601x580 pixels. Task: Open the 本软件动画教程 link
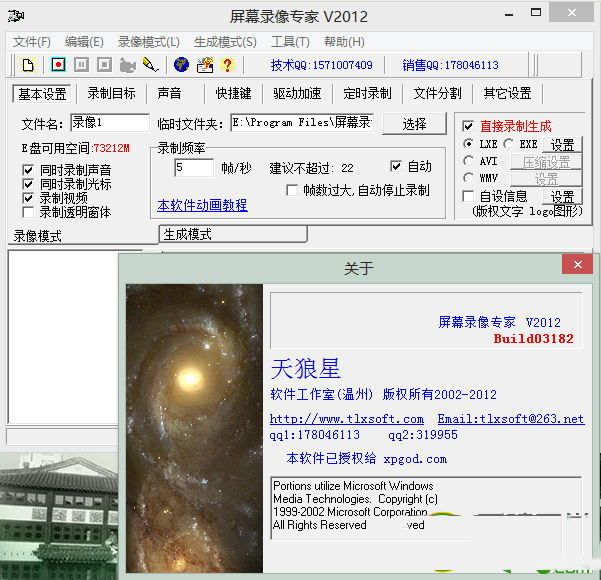pyautogui.click(x=202, y=205)
